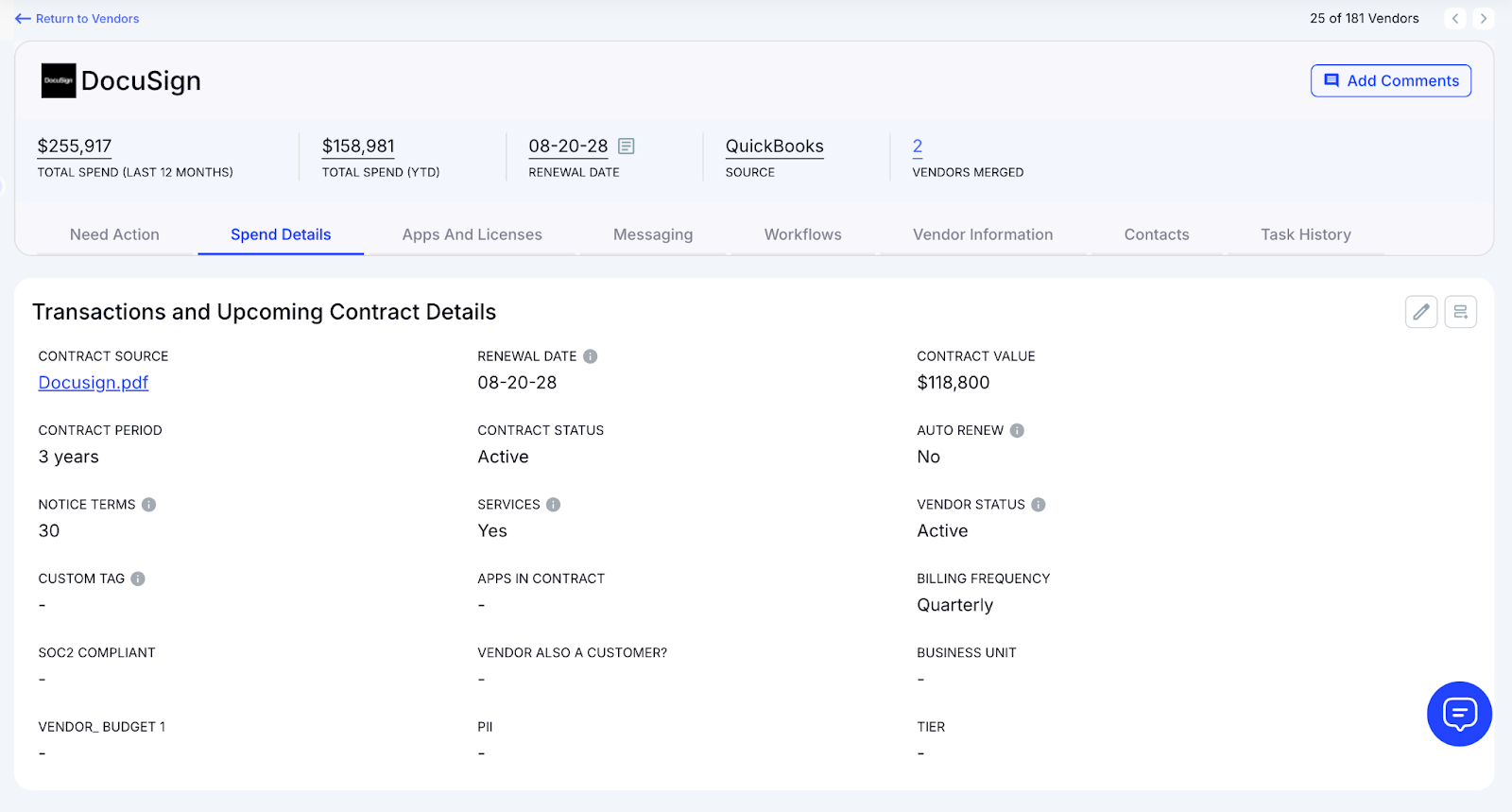Click the 08-20-28 value under Renewal Date
The height and width of the screenshot is (812, 1512).
pos(517,383)
